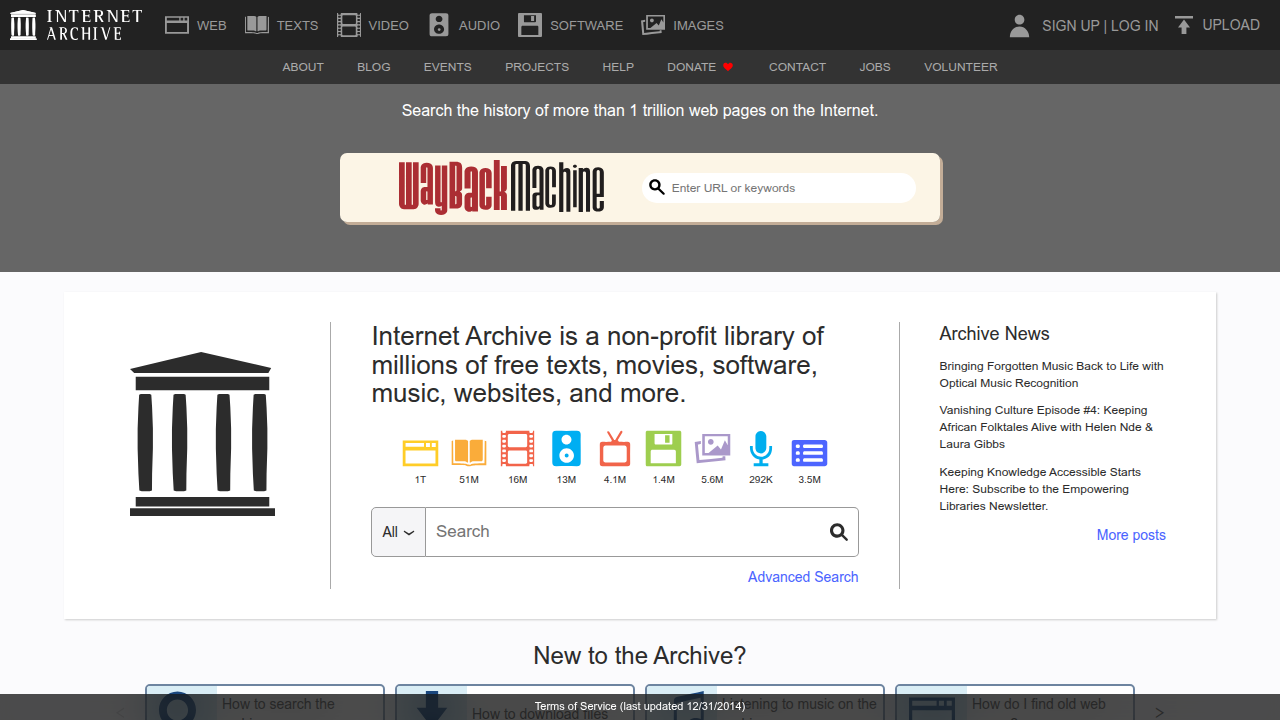Open the Software floppy icon
The image size is (1280, 720).
pos(530,25)
